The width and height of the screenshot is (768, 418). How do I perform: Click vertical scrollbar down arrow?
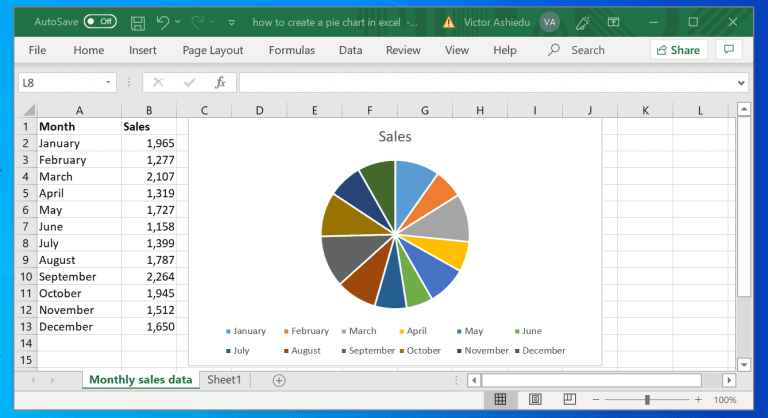tap(744, 365)
